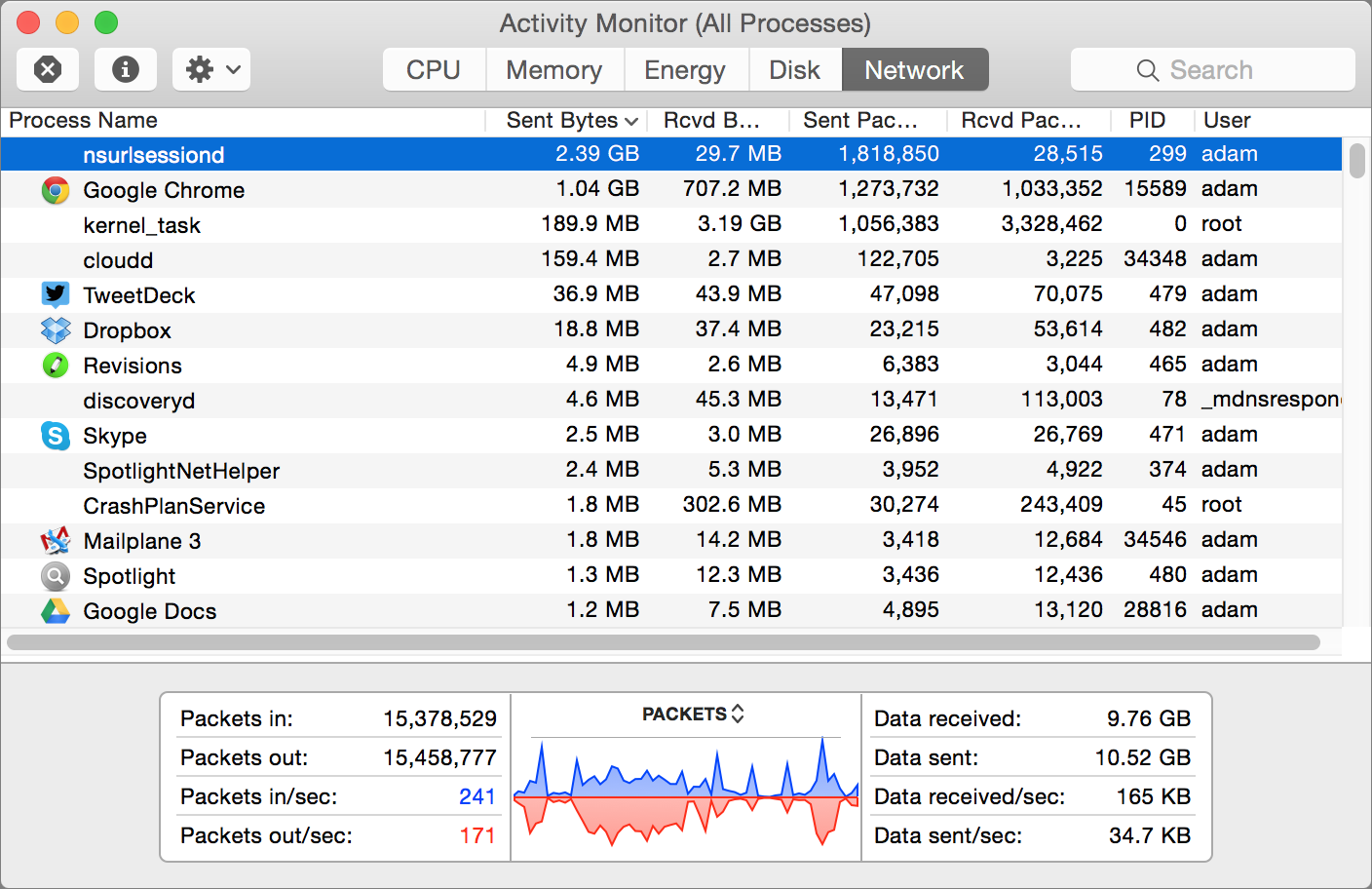This screenshot has height=889, width=1372.
Task: Click the Data received 9.76 GB value
Action: pyautogui.click(x=1149, y=718)
